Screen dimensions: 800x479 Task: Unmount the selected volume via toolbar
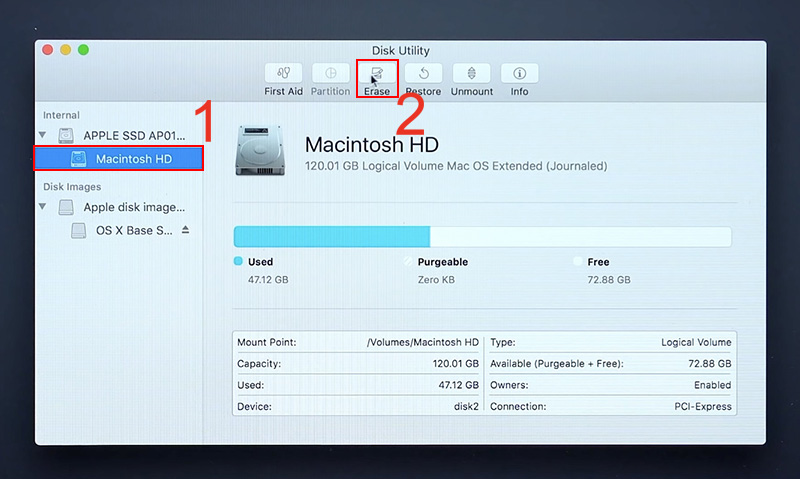(x=471, y=73)
